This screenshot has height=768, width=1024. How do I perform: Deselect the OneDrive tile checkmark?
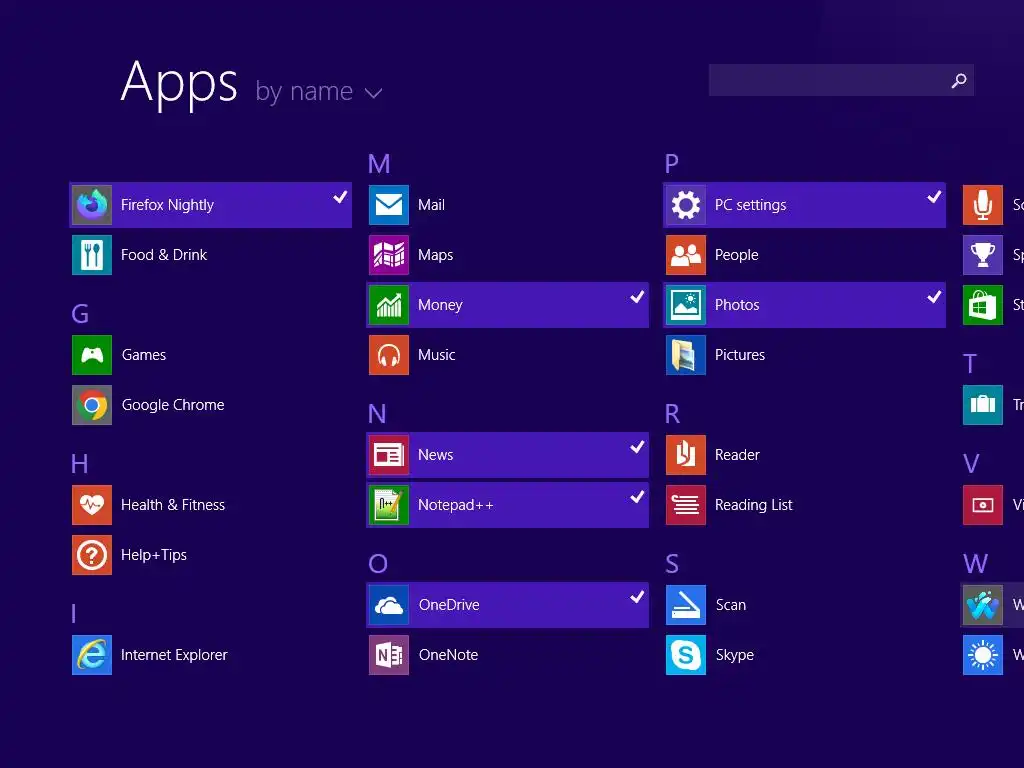click(x=637, y=597)
